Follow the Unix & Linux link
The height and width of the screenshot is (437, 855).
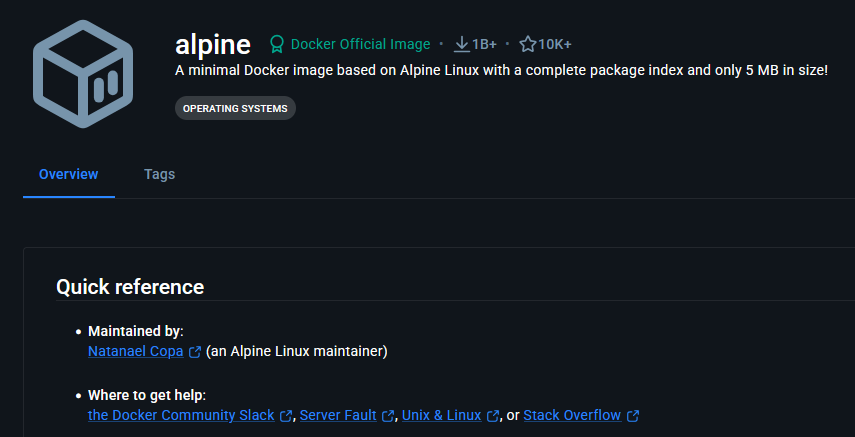click(441, 415)
